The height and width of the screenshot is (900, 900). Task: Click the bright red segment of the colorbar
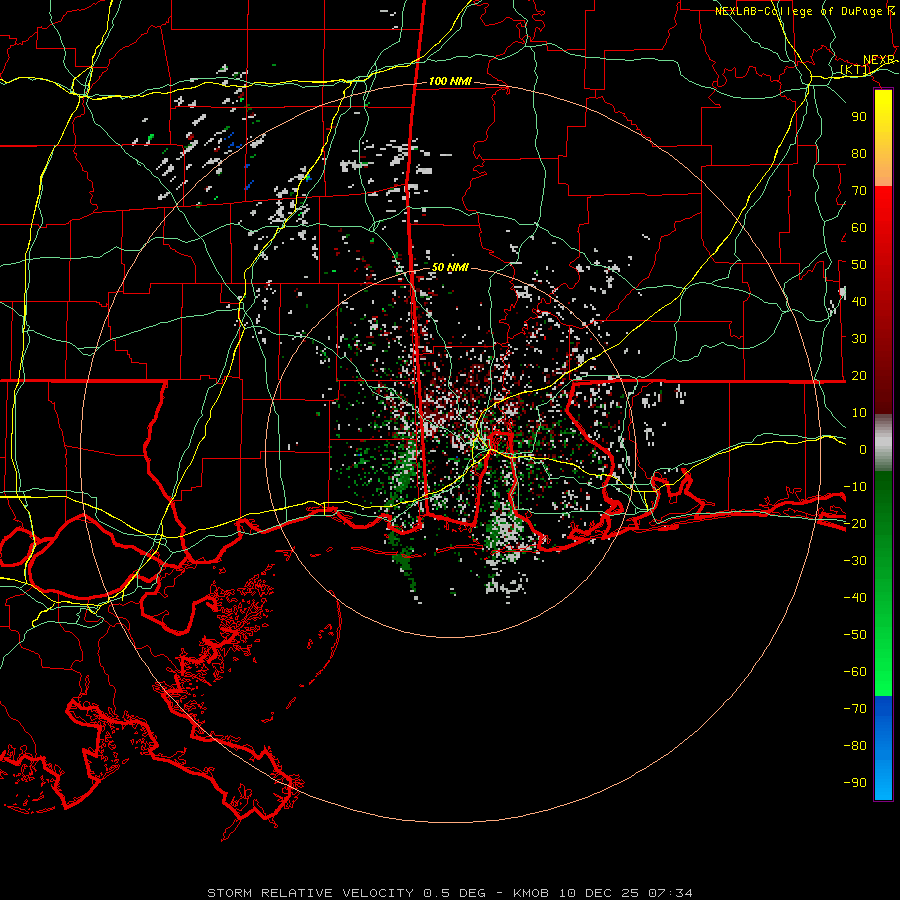click(883, 224)
